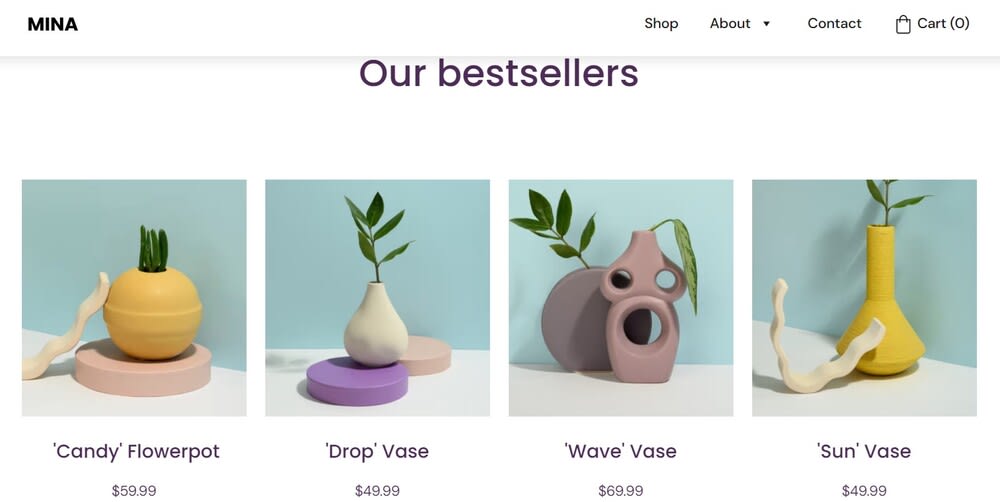Open the Contact page link
Image resolution: width=1000 pixels, height=502 pixels.
(x=834, y=24)
